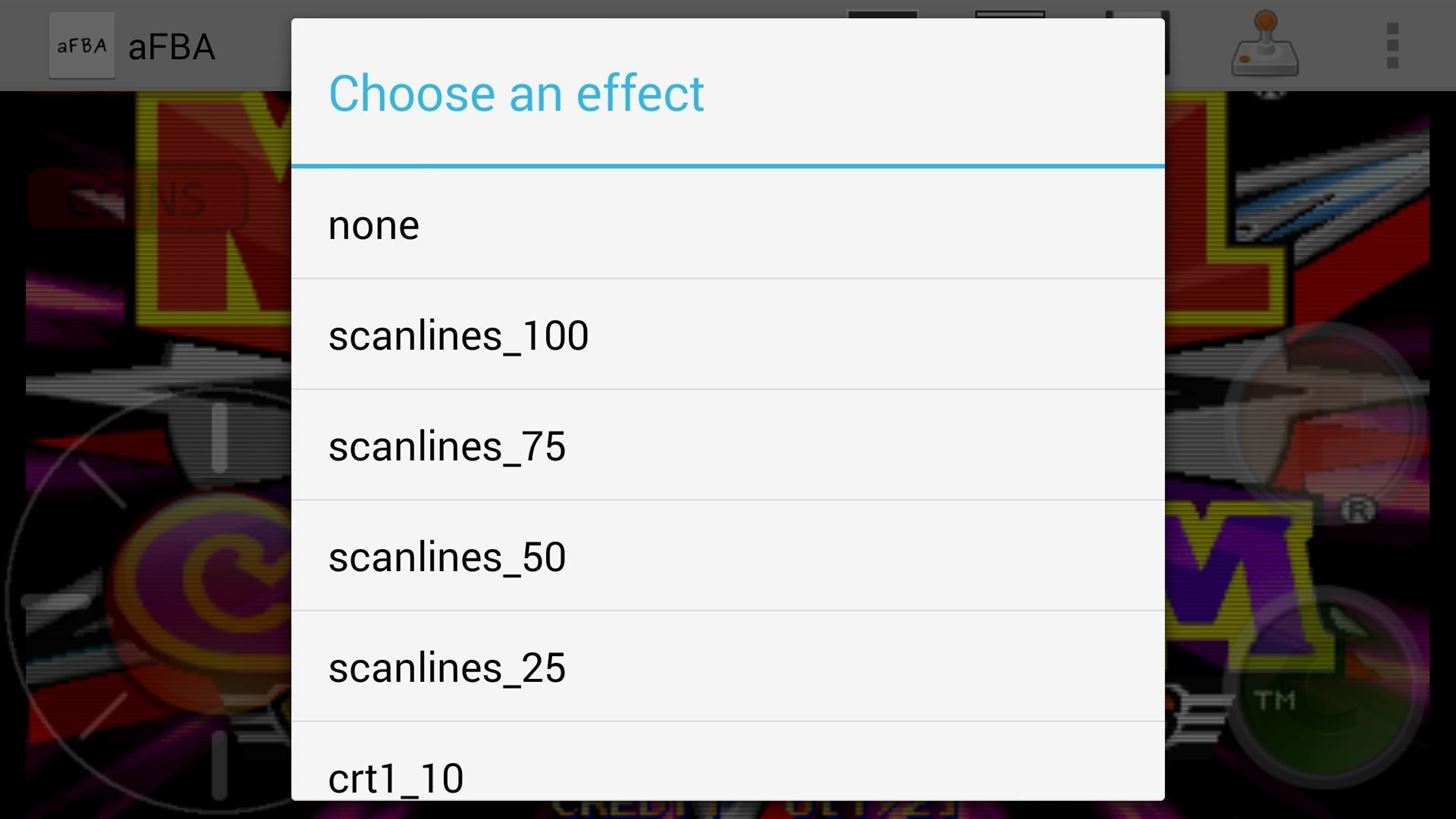Tap the left direction mark of virtual D-pad
1456x819 pixels.
[x=57, y=603]
